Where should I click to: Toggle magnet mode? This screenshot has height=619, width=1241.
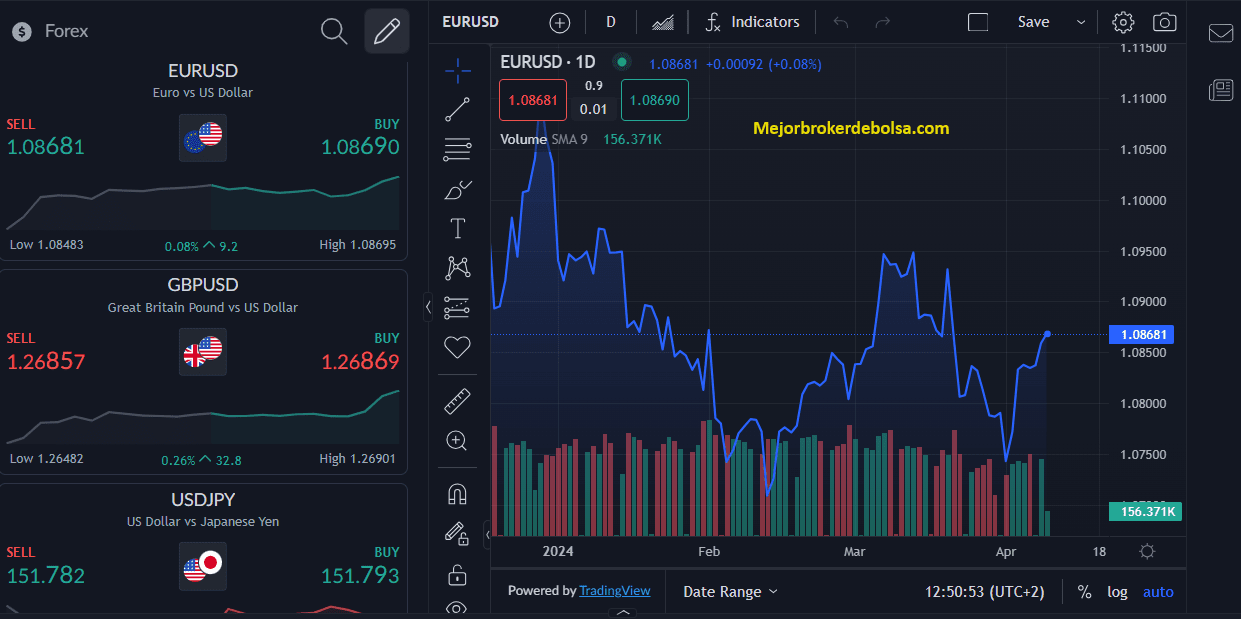point(457,494)
